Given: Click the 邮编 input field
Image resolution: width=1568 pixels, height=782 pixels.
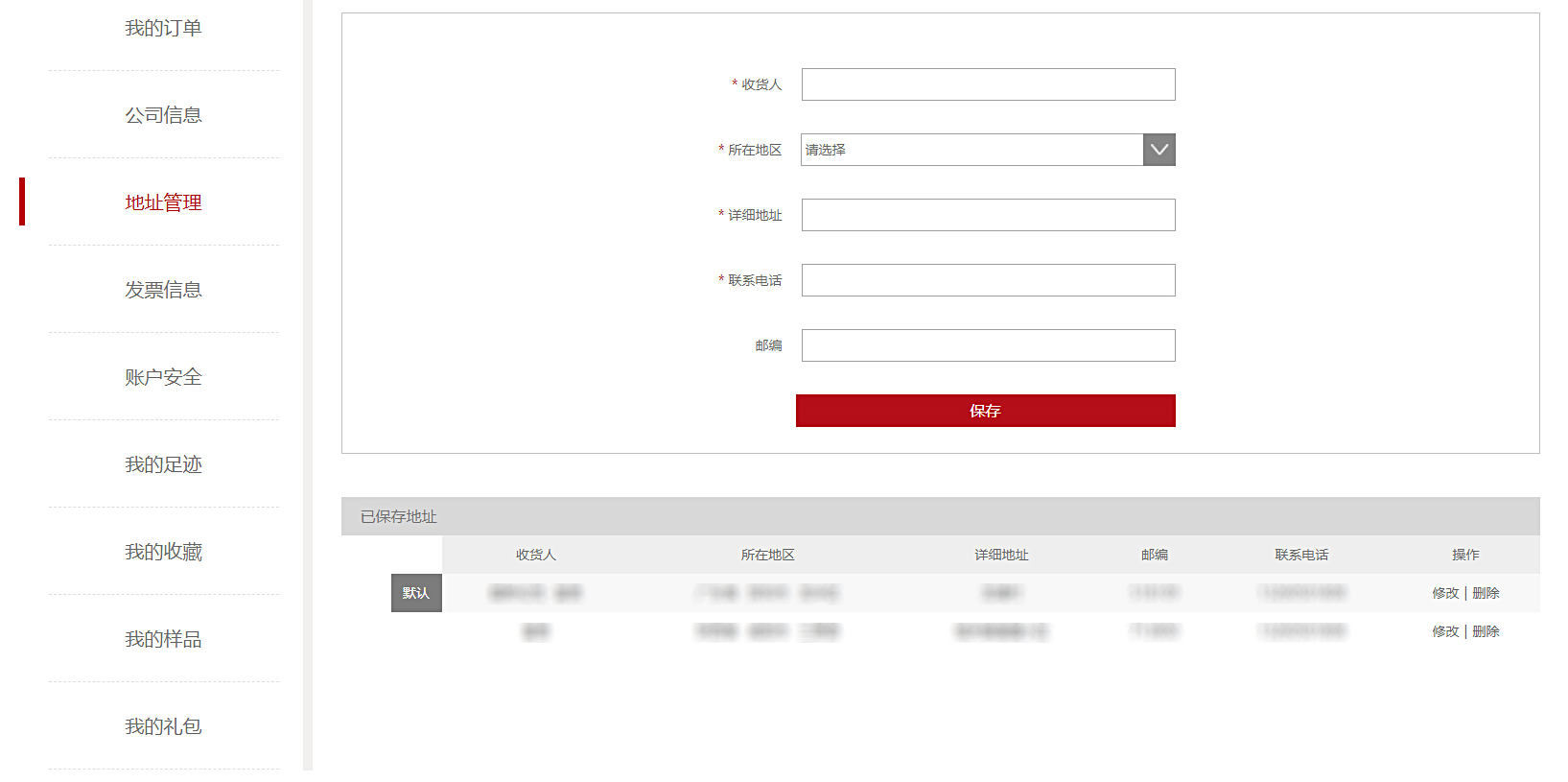Looking at the screenshot, I should tap(988, 345).
